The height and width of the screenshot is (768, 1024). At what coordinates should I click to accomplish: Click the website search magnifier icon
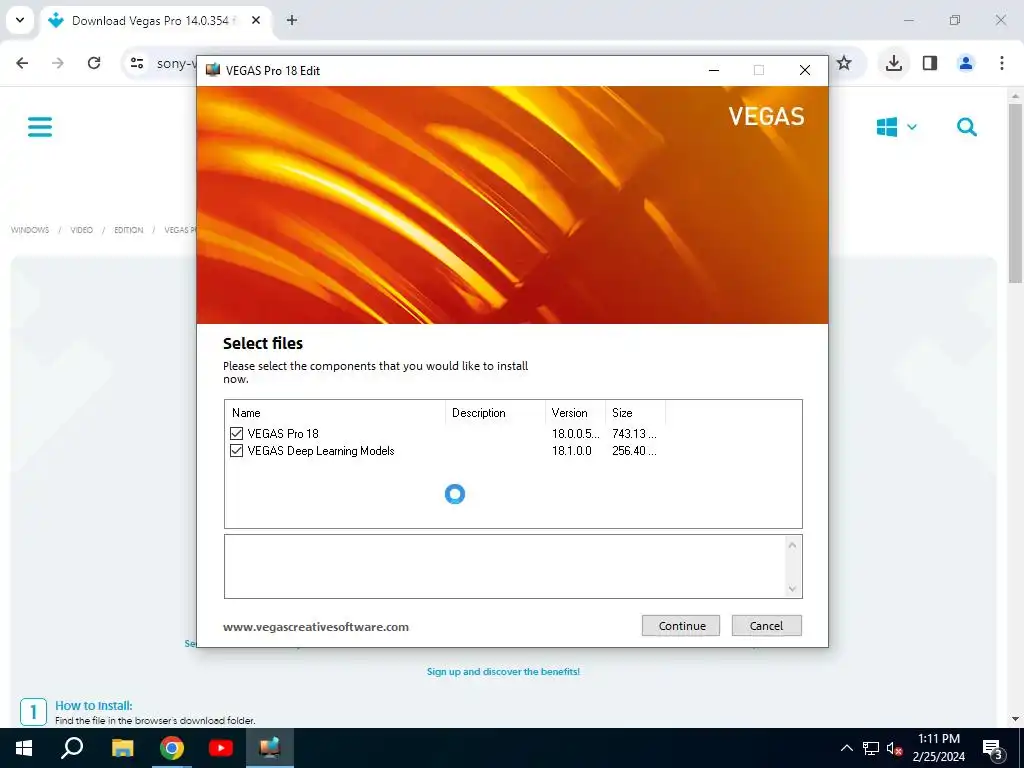point(967,127)
